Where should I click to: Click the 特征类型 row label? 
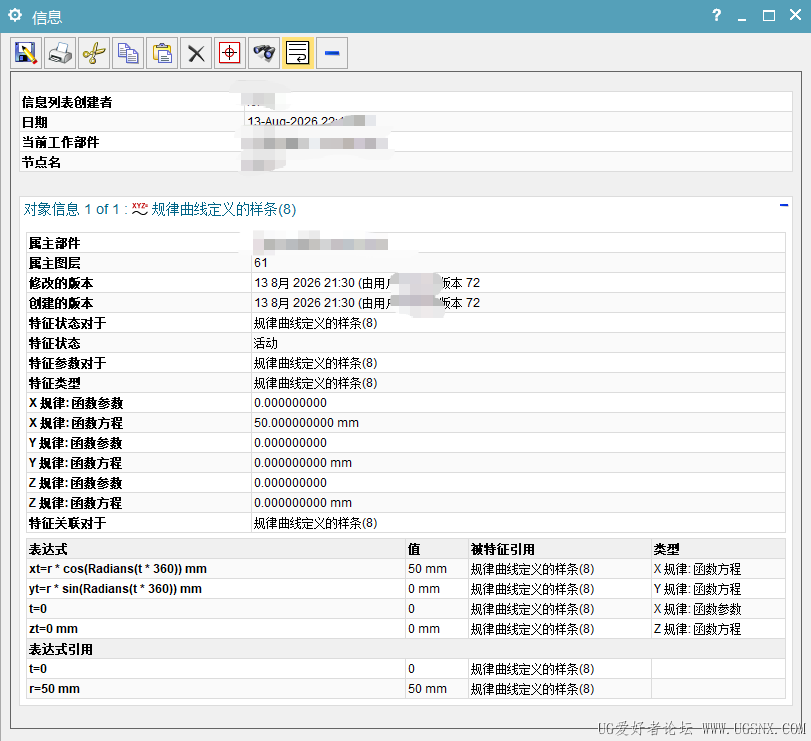coord(54,383)
